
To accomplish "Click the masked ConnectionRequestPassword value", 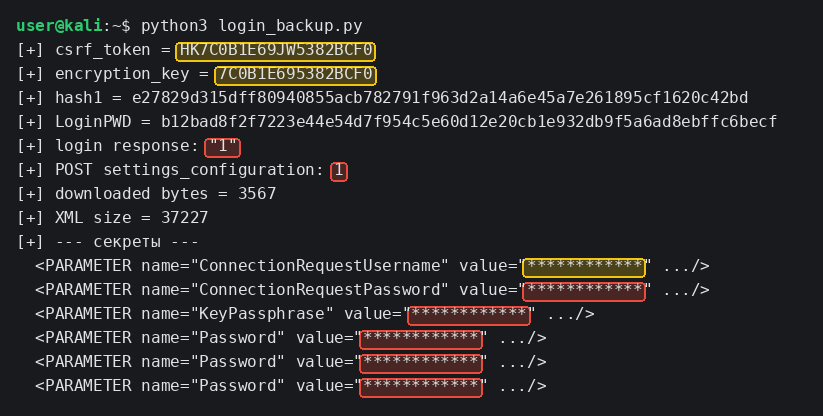I will click(x=584, y=291).
